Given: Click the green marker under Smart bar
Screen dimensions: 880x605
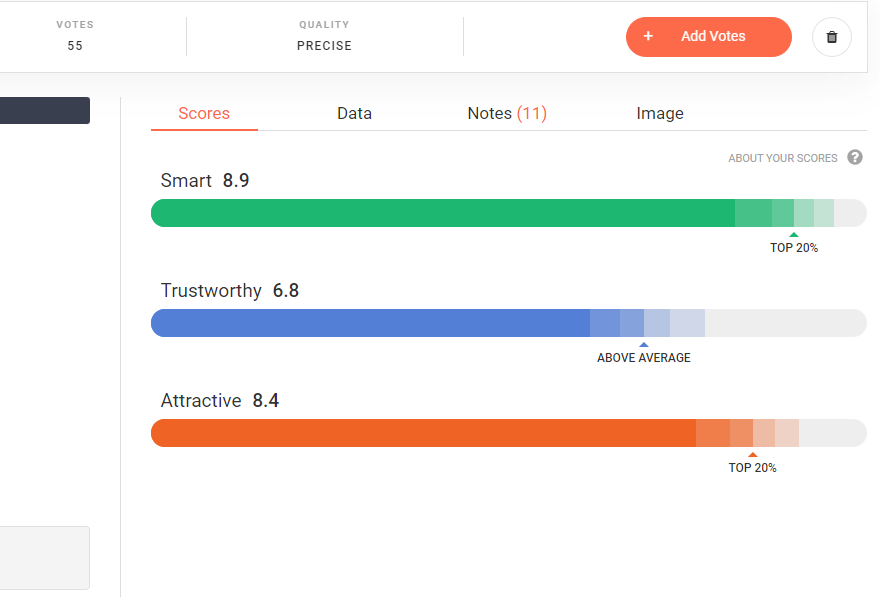Looking at the screenshot, I should coord(793,235).
